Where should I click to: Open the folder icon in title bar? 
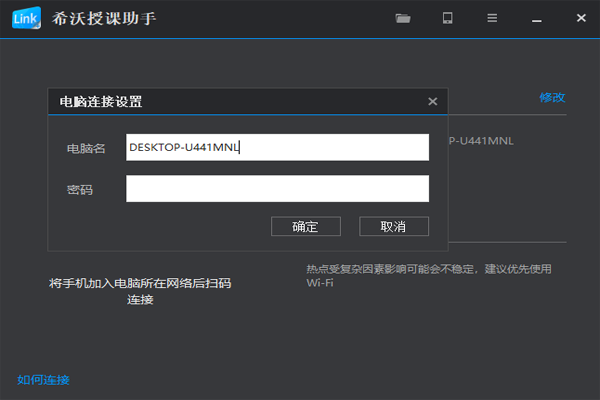403,18
